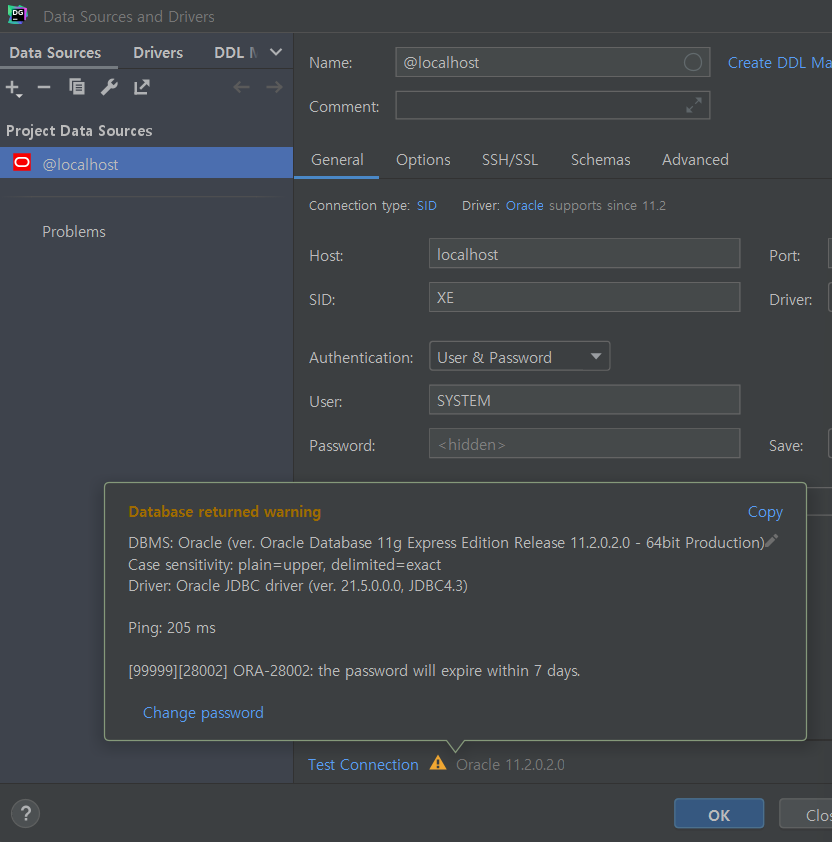This screenshot has height=842, width=832.
Task: Switch to the Drivers tab
Action: [x=158, y=53]
